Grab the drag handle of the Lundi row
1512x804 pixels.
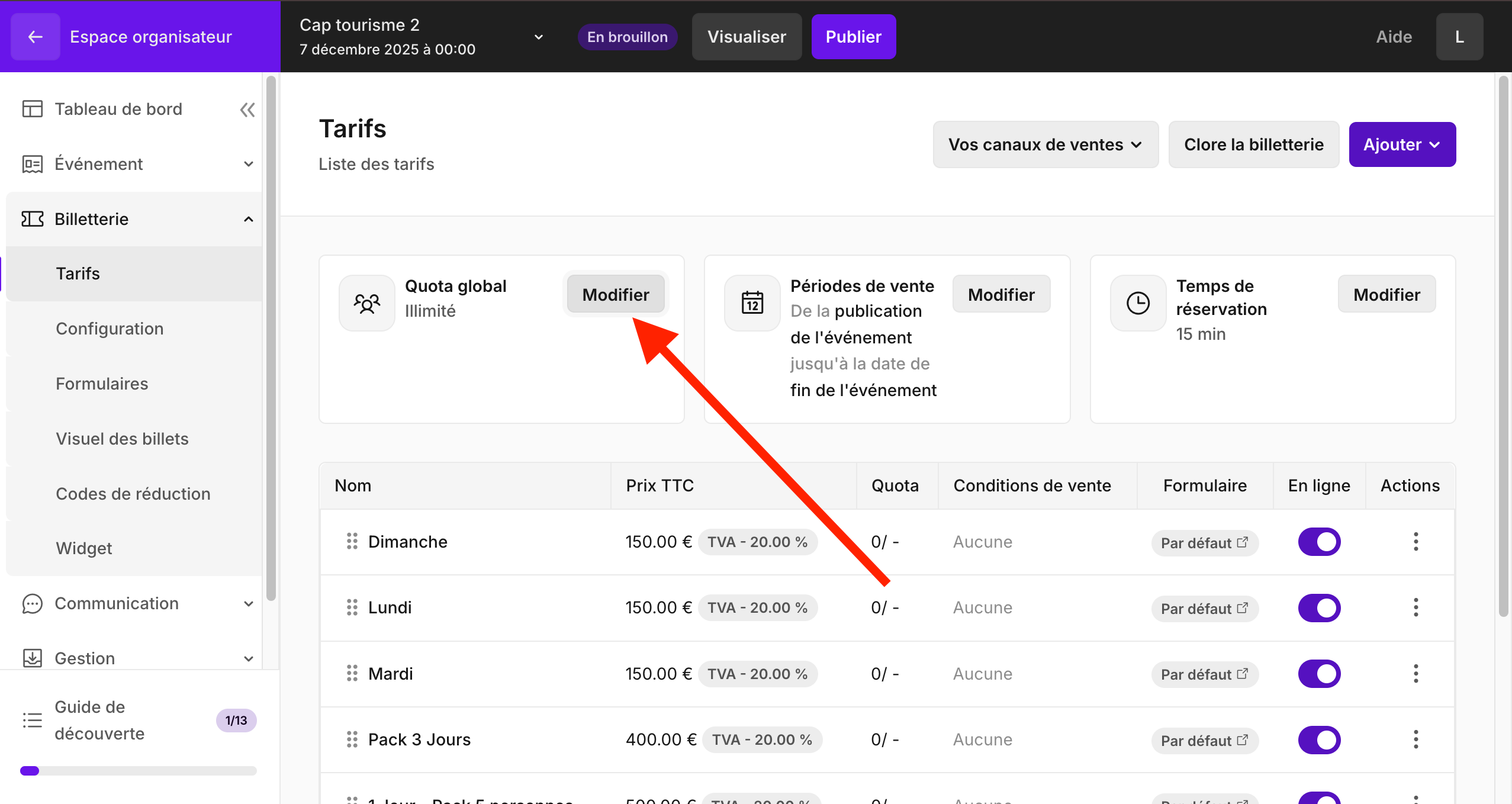352,607
